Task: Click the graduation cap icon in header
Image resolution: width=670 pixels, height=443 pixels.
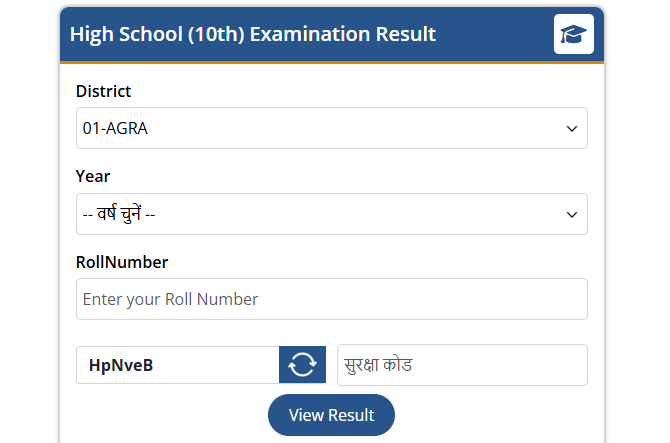Action: (x=573, y=34)
